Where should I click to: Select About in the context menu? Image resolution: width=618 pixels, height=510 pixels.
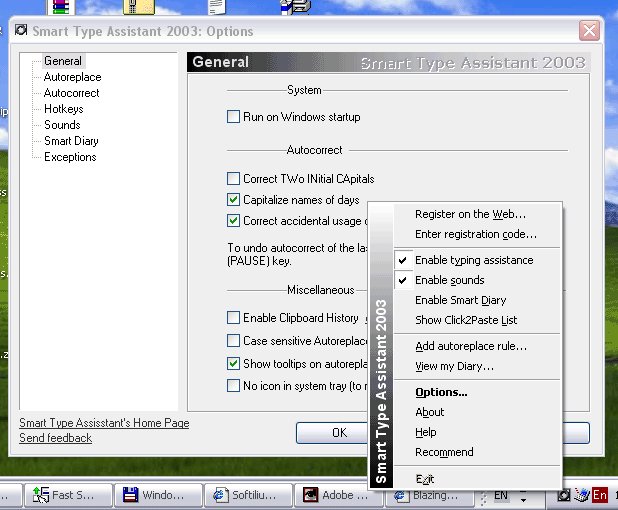pos(477,412)
